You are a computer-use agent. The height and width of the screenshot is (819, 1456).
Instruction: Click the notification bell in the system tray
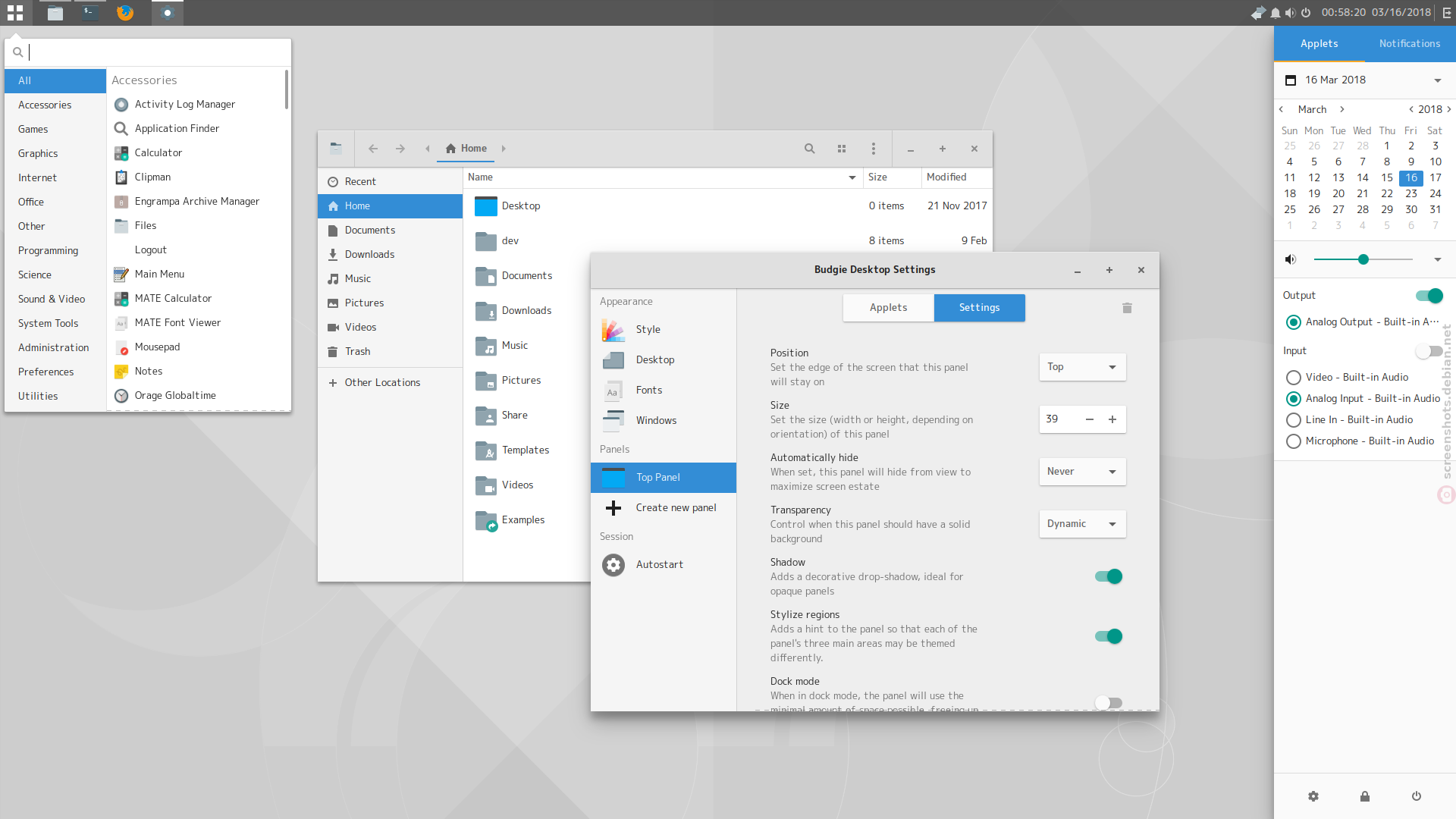coord(1276,13)
